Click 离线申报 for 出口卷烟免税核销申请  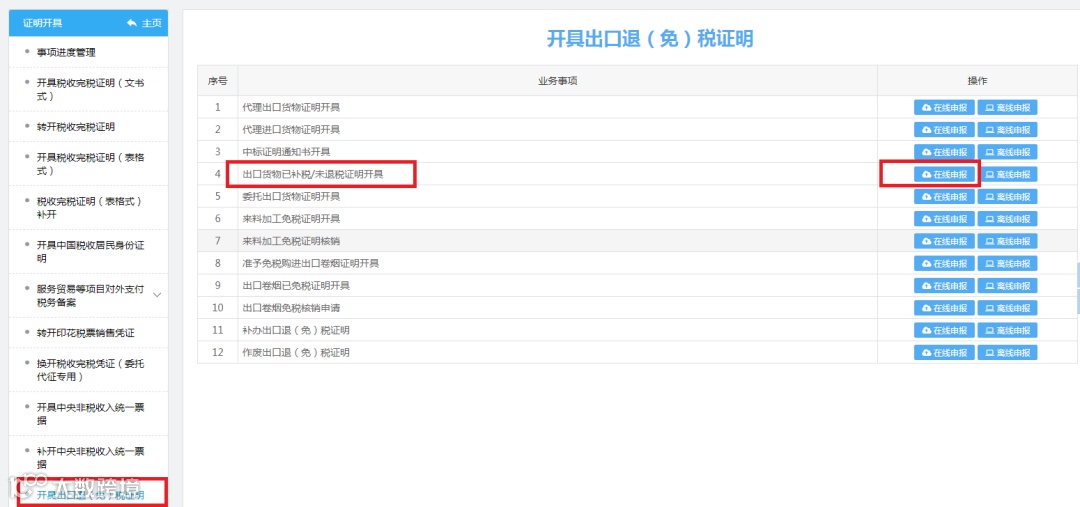(1007, 308)
